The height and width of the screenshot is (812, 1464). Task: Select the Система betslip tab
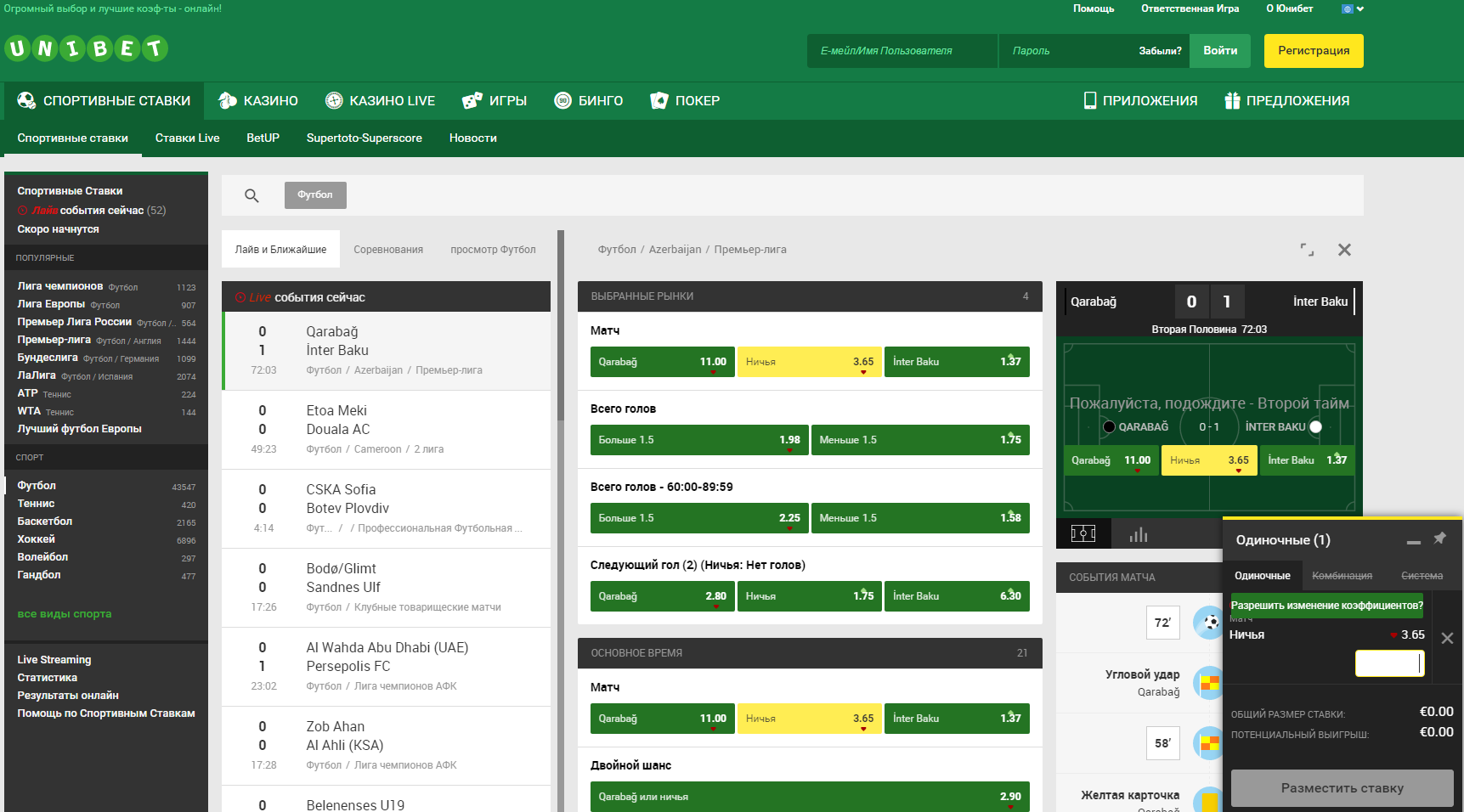tap(1422, 576)
